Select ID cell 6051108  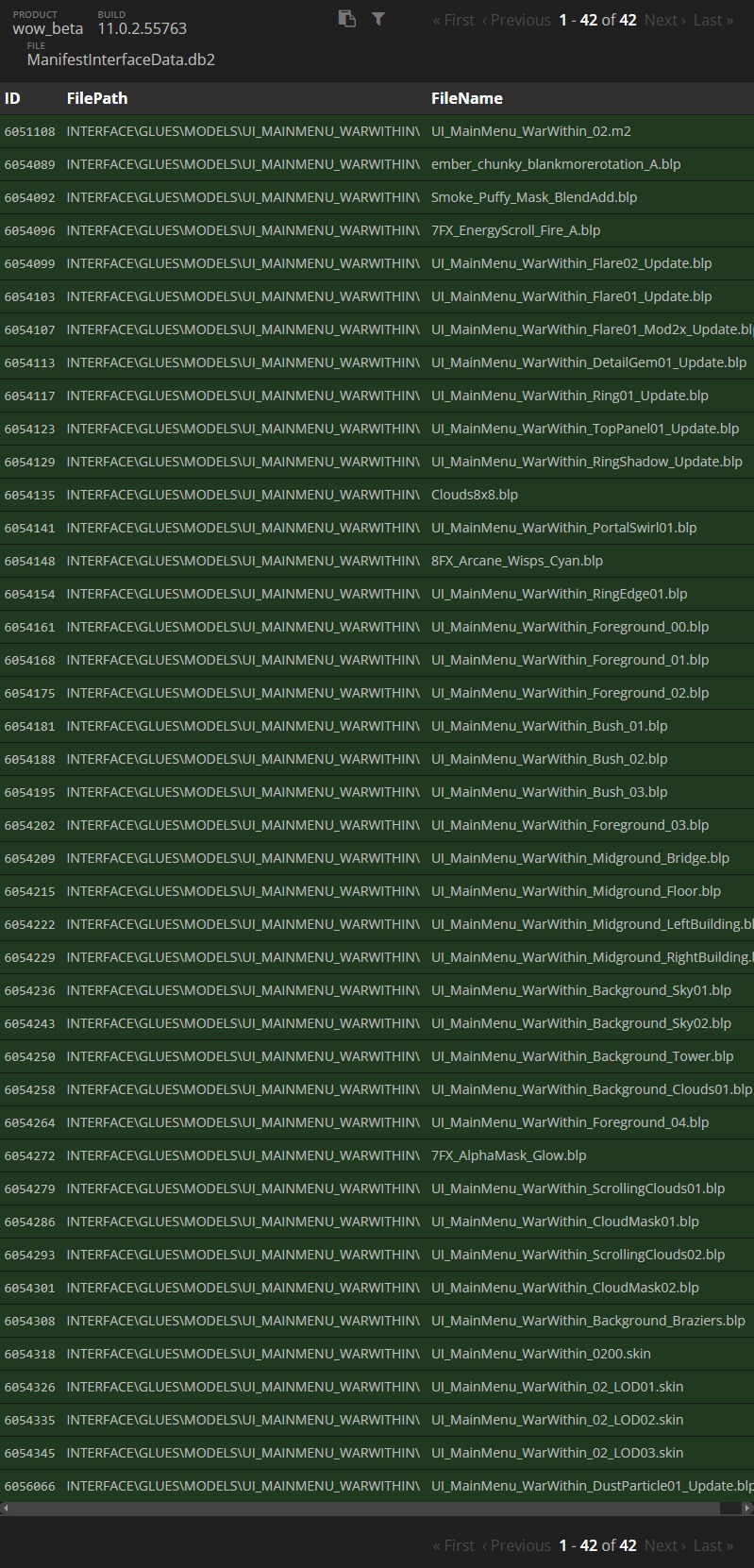(30, 132)
